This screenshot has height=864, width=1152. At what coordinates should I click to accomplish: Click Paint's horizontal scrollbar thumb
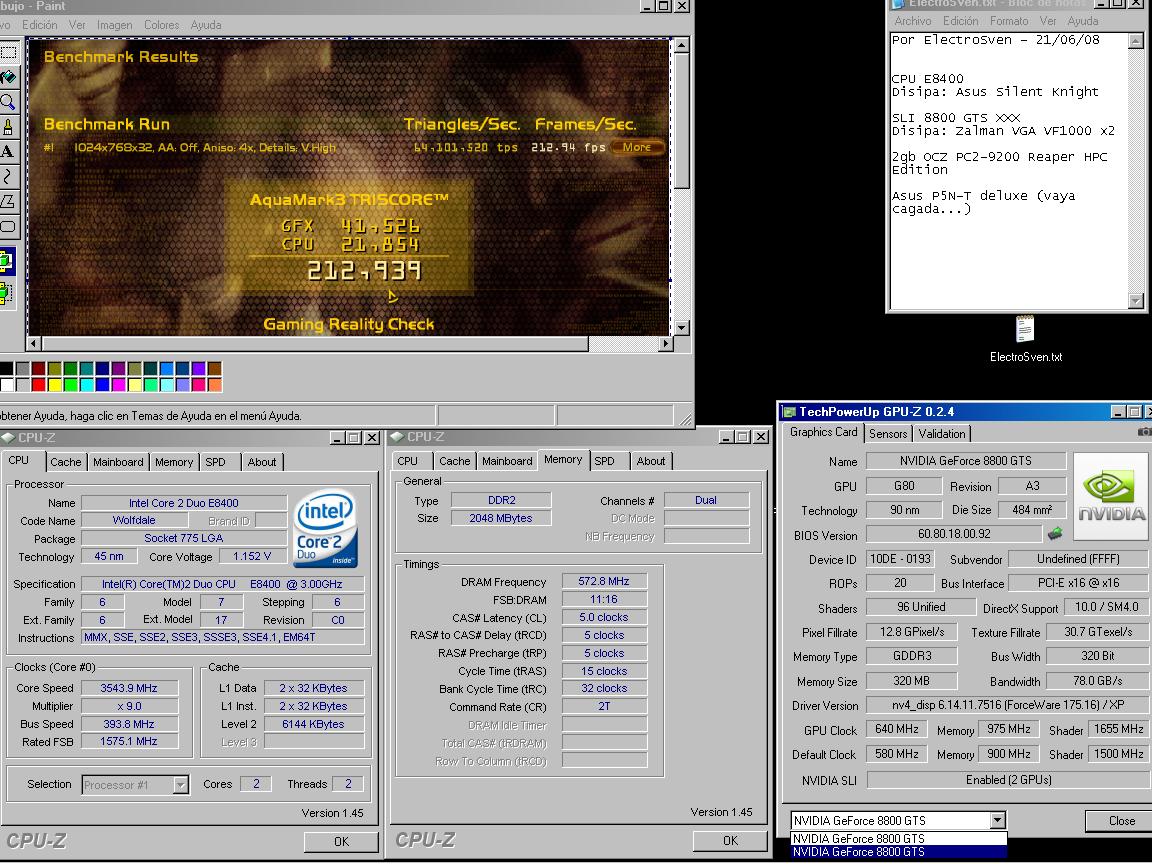point(316,343)
